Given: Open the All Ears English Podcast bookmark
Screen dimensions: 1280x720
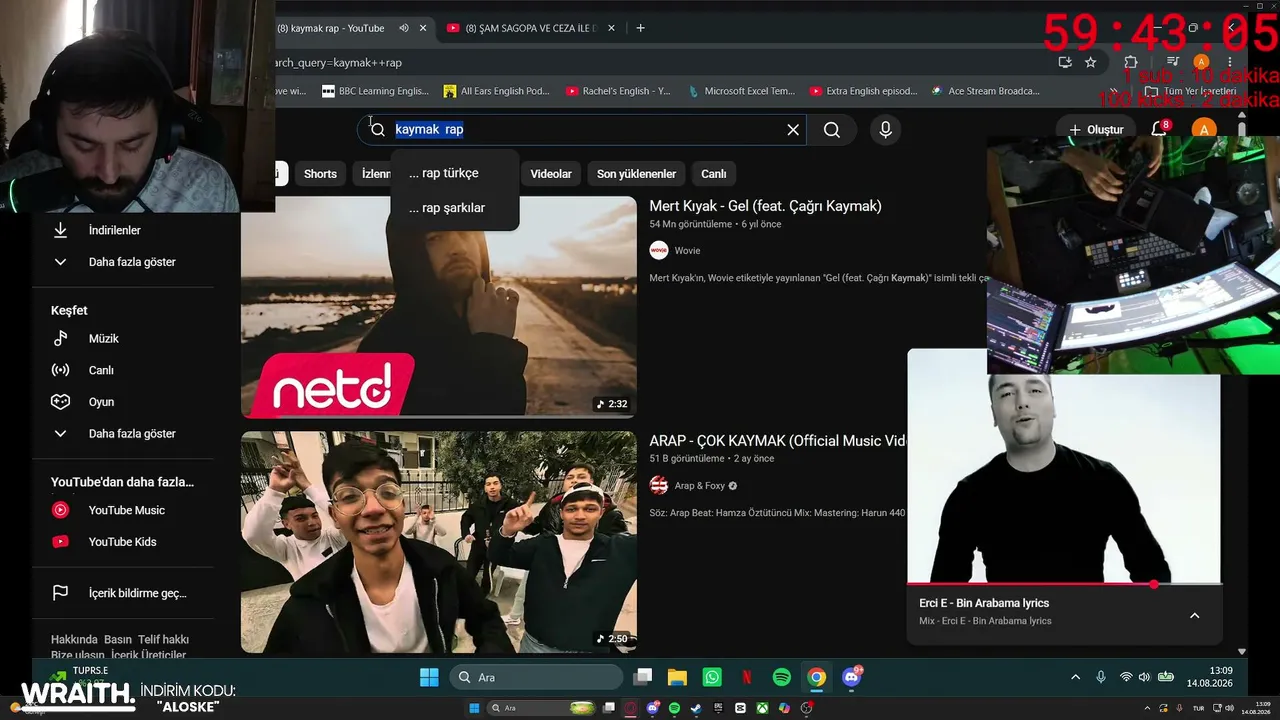Looking at the screenshot, I should tap(497, 91).
